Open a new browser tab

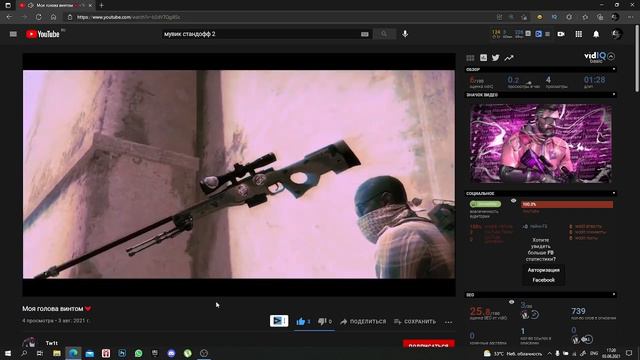pyautogui.click(x=101, y=5)
